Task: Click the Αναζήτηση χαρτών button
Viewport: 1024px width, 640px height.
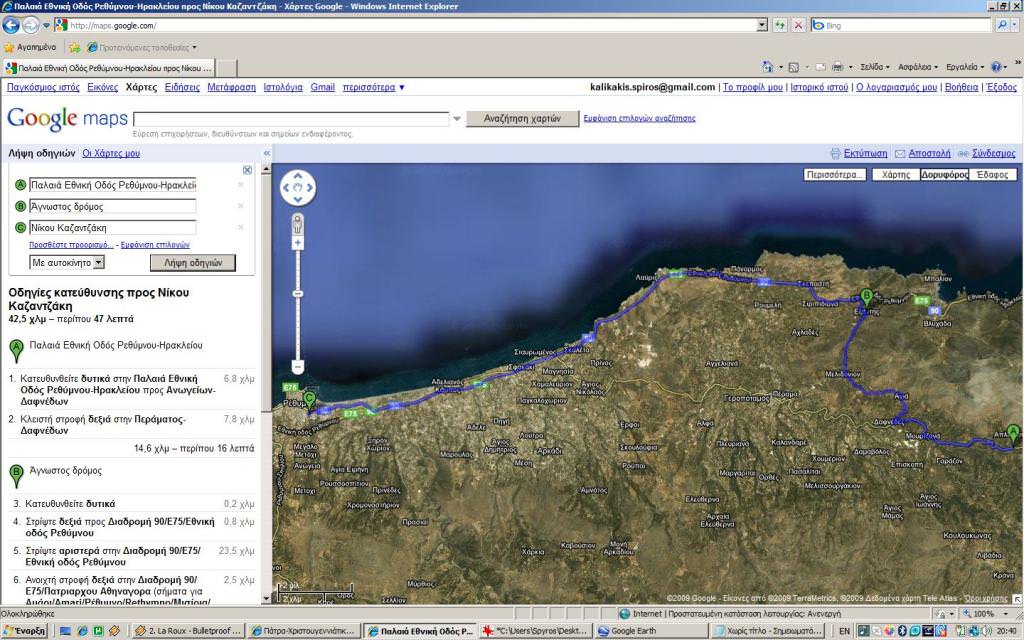Action: pos(522,119)
